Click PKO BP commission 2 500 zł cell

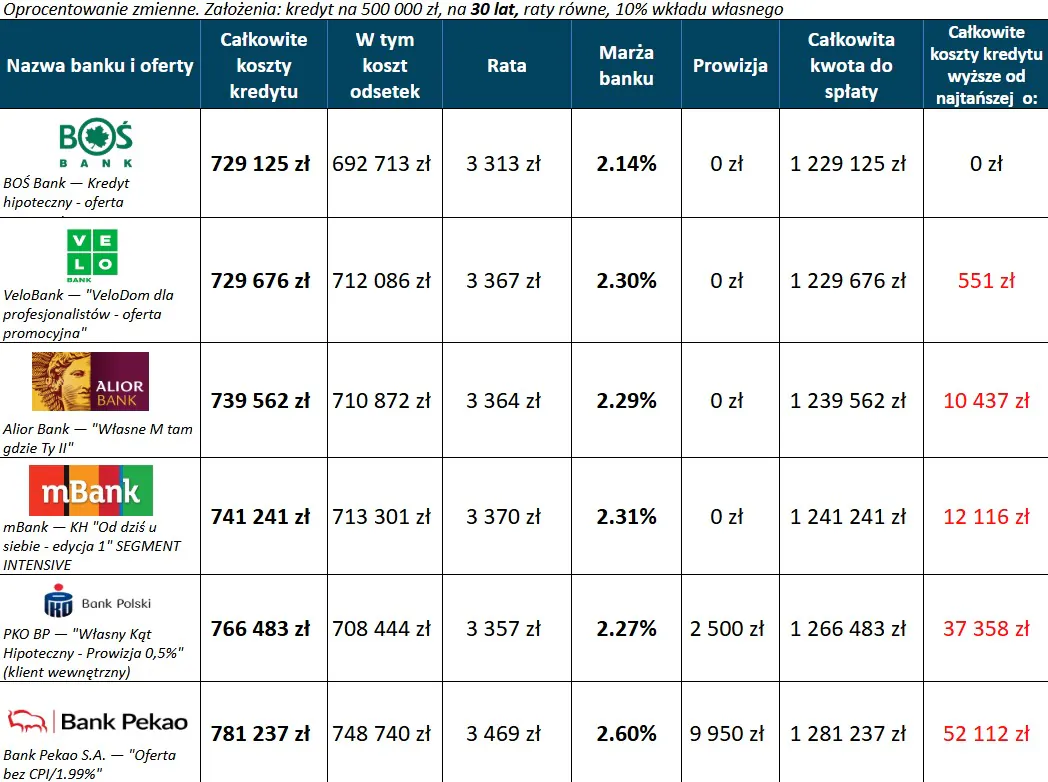tap(727, 630)
